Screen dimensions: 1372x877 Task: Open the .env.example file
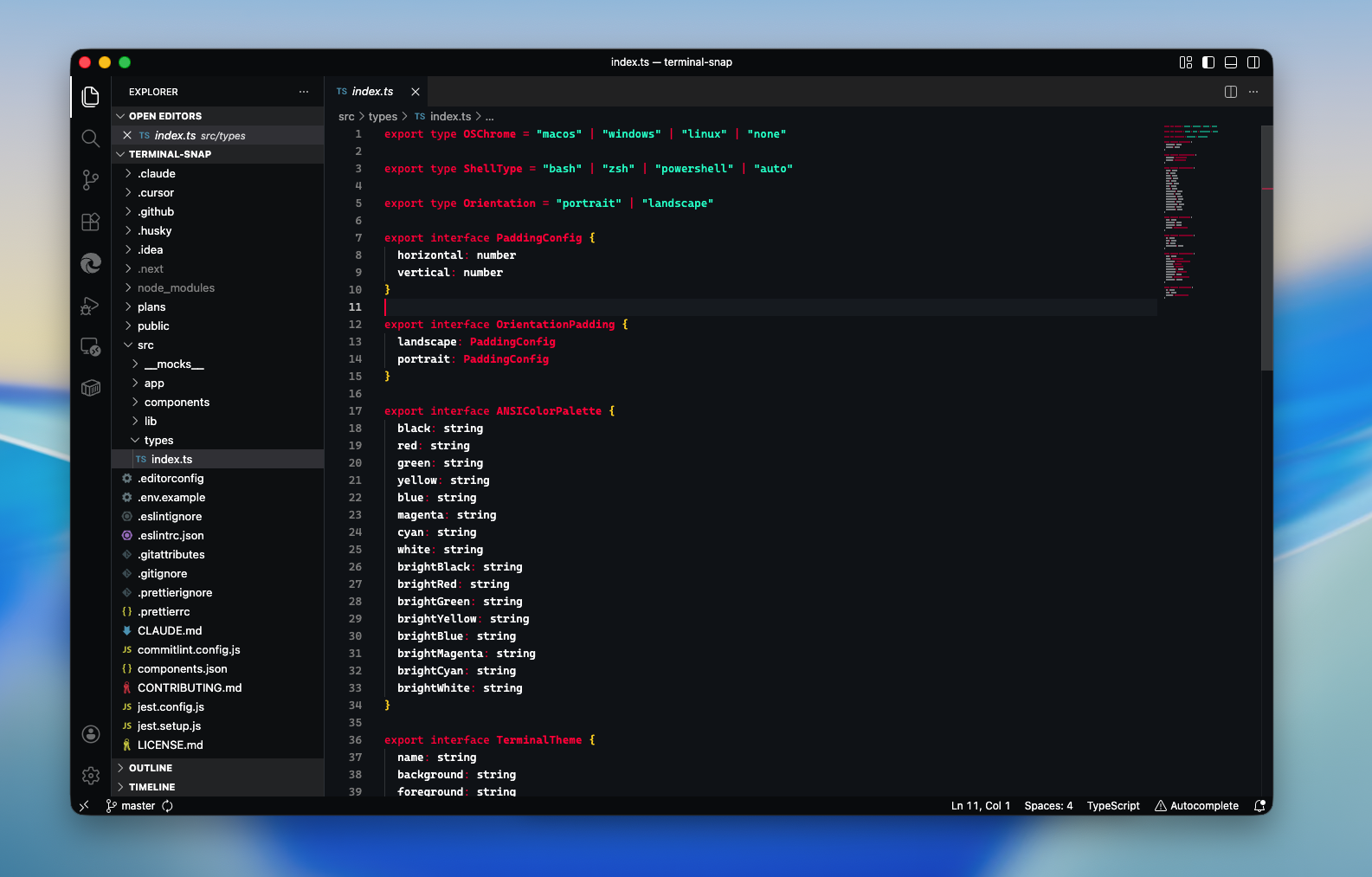pyautogui.click(x=218, y=498)
